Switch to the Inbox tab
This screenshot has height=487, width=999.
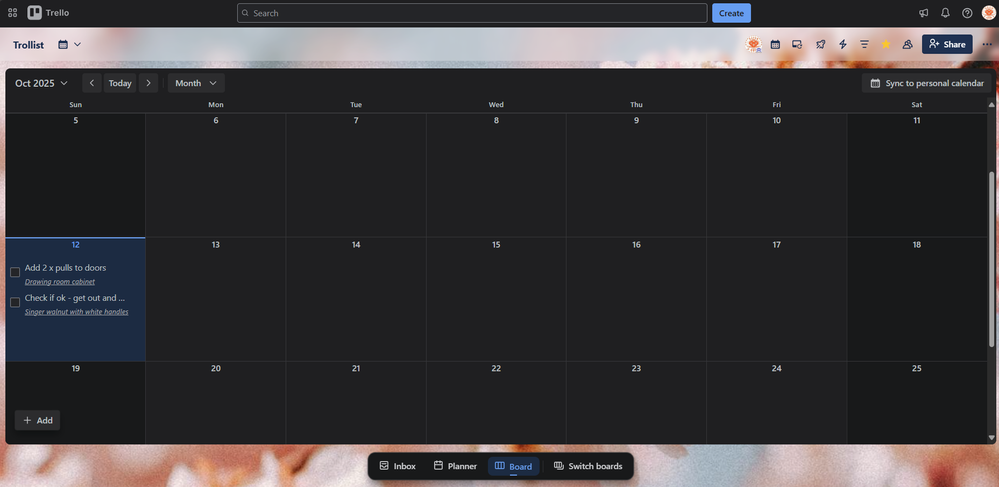tap(397, 466)
